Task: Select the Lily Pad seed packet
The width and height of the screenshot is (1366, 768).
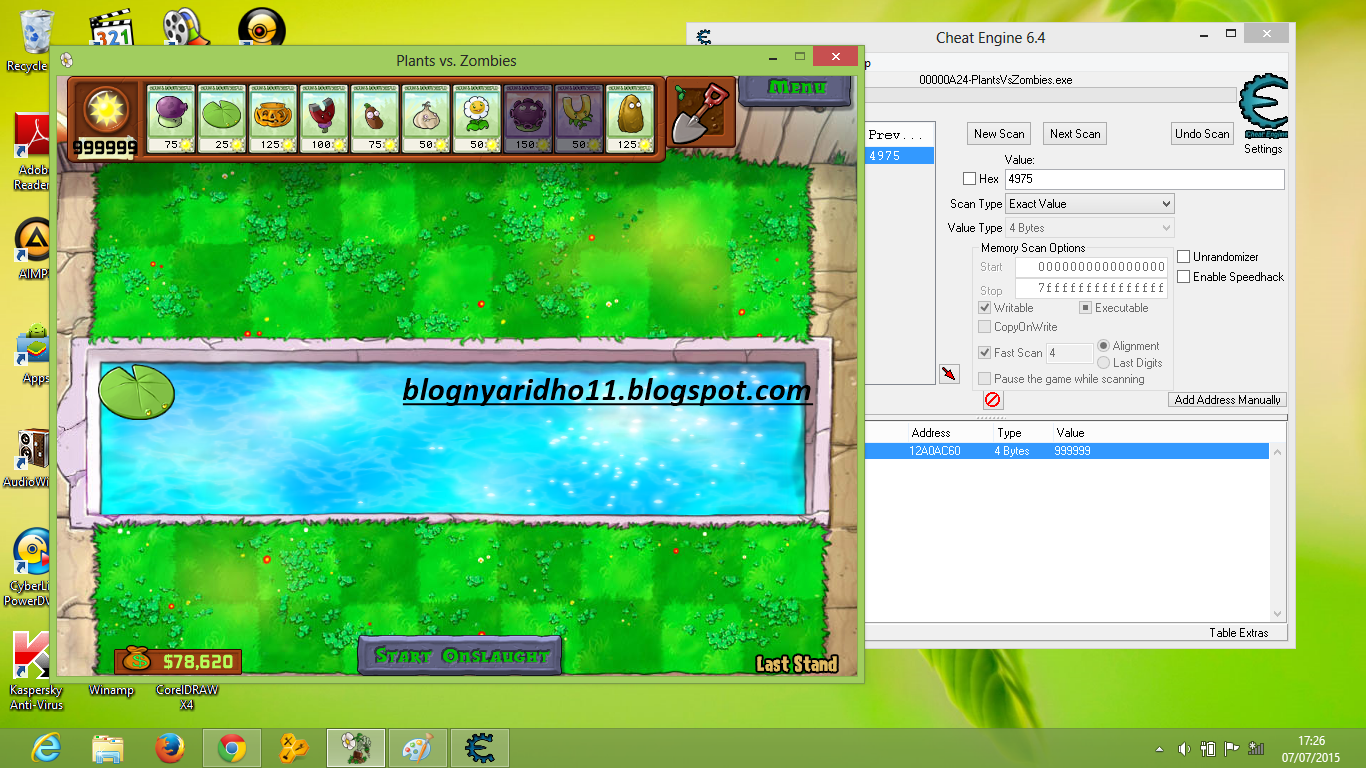Action: [222, 118]
